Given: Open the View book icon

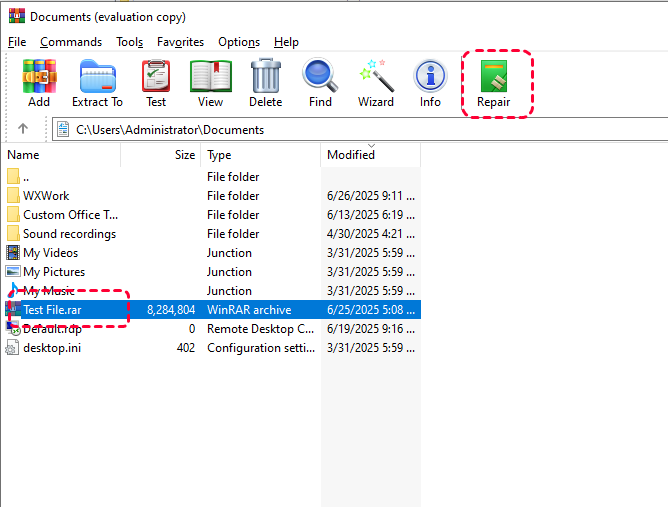Looking at the screenshot, I should [x=210, y=77].
